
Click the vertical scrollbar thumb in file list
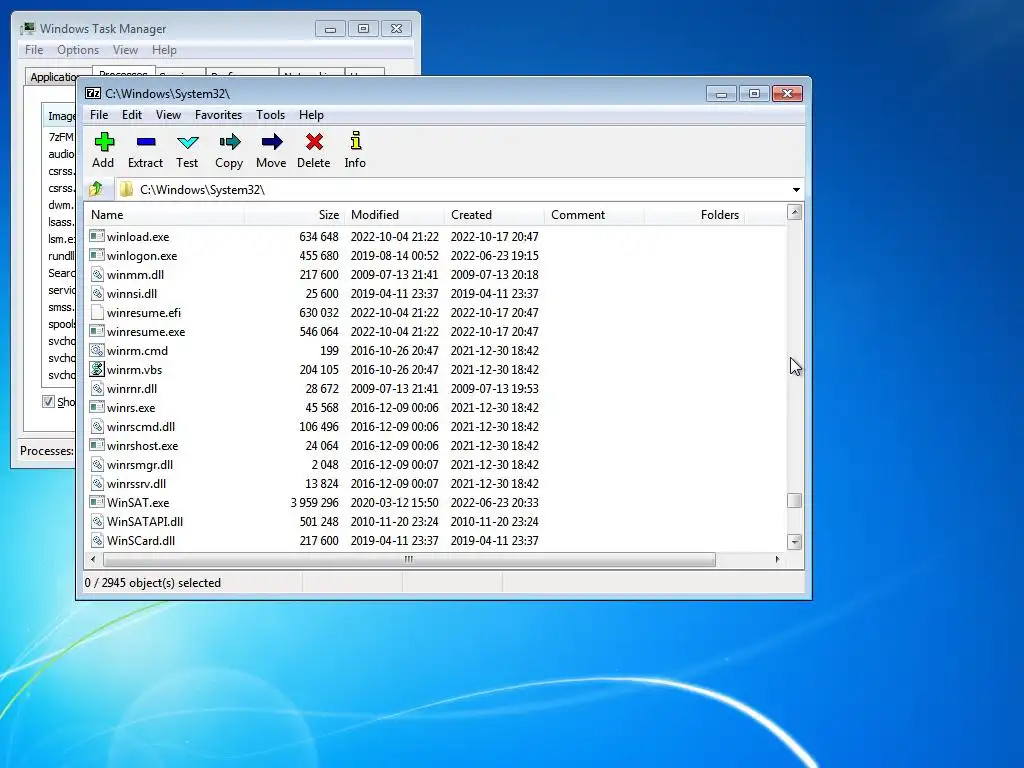(x=794, y=500)
